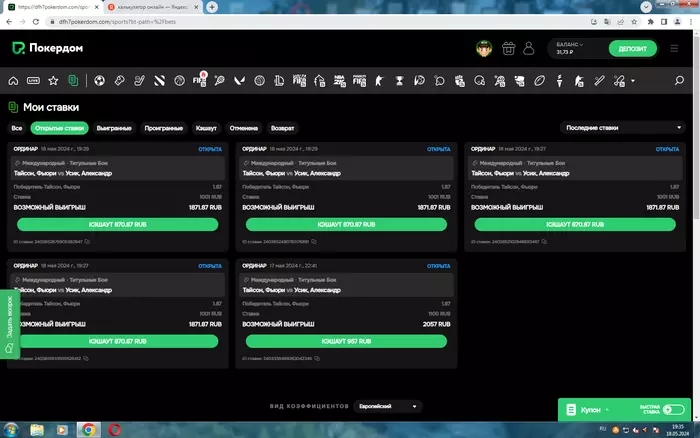Viewport: 700px width, 438px height.
Task: Select the basketball sport icon
Action: click(x=179, y=81)
